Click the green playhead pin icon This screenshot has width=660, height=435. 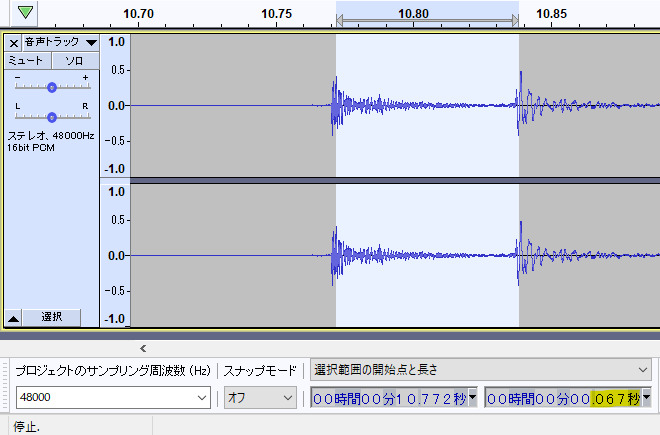pos(25,13)
